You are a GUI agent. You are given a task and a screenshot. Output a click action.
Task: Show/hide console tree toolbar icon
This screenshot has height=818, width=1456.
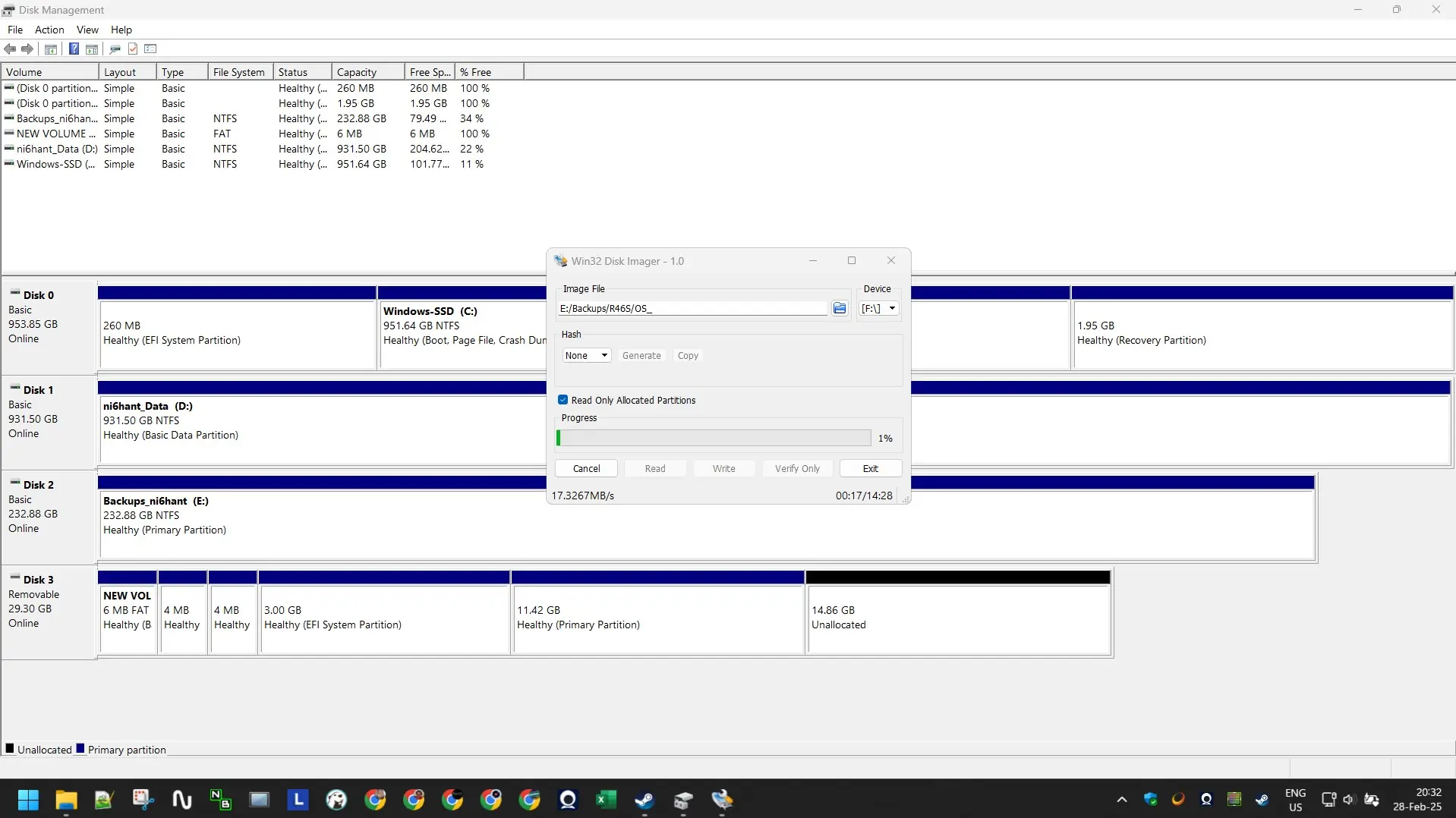pos(51,49)
